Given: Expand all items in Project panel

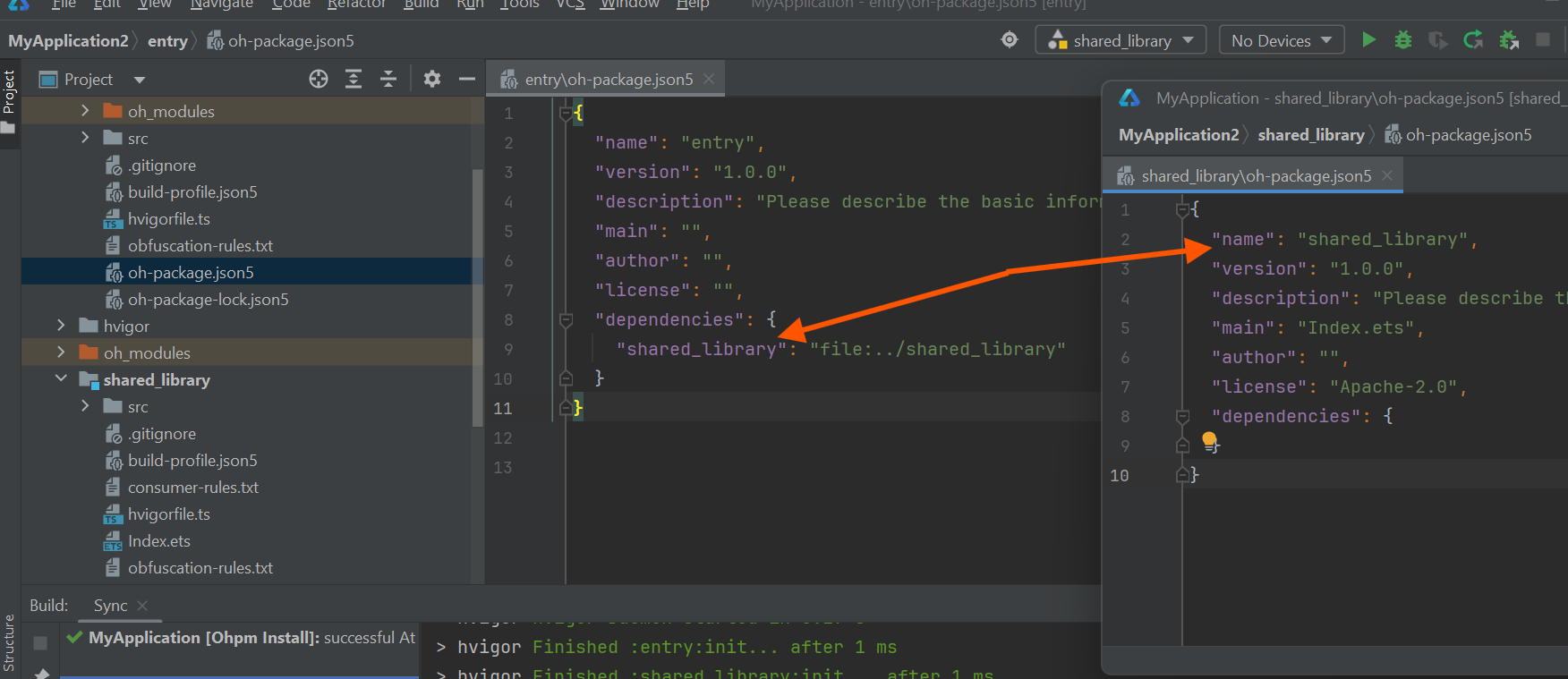Looking at the screenshot, I should tap(354, 80).
